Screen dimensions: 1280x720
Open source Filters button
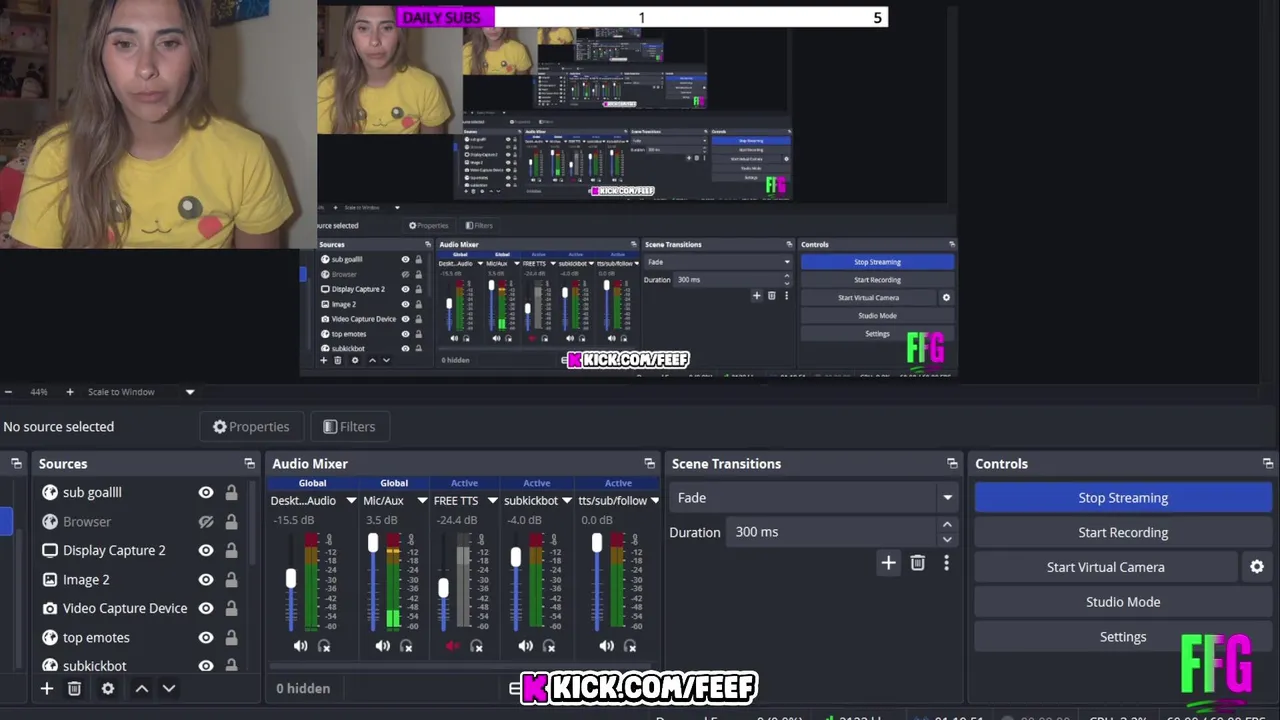[349, 427]
